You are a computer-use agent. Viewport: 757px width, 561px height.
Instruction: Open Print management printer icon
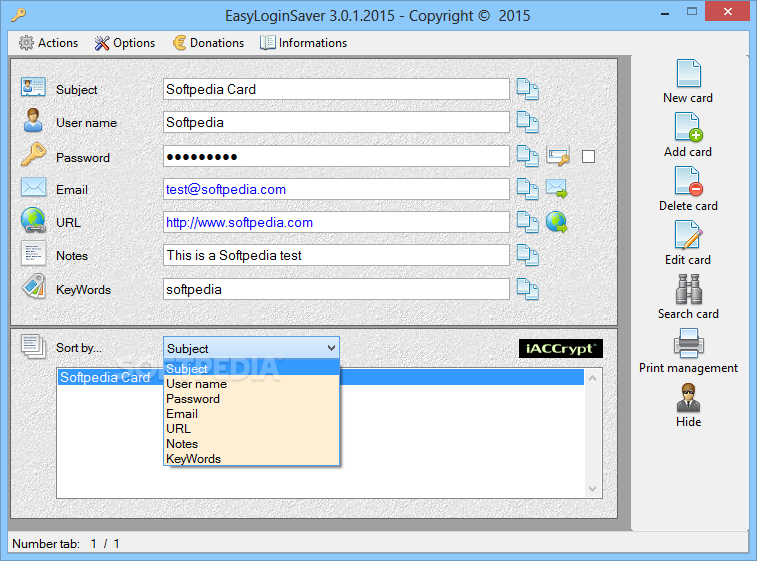pyautogui.click(x=688, y=343)
